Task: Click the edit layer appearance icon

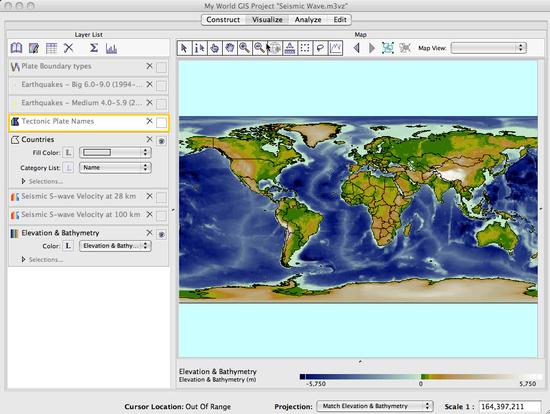Action: pos(34,48)
